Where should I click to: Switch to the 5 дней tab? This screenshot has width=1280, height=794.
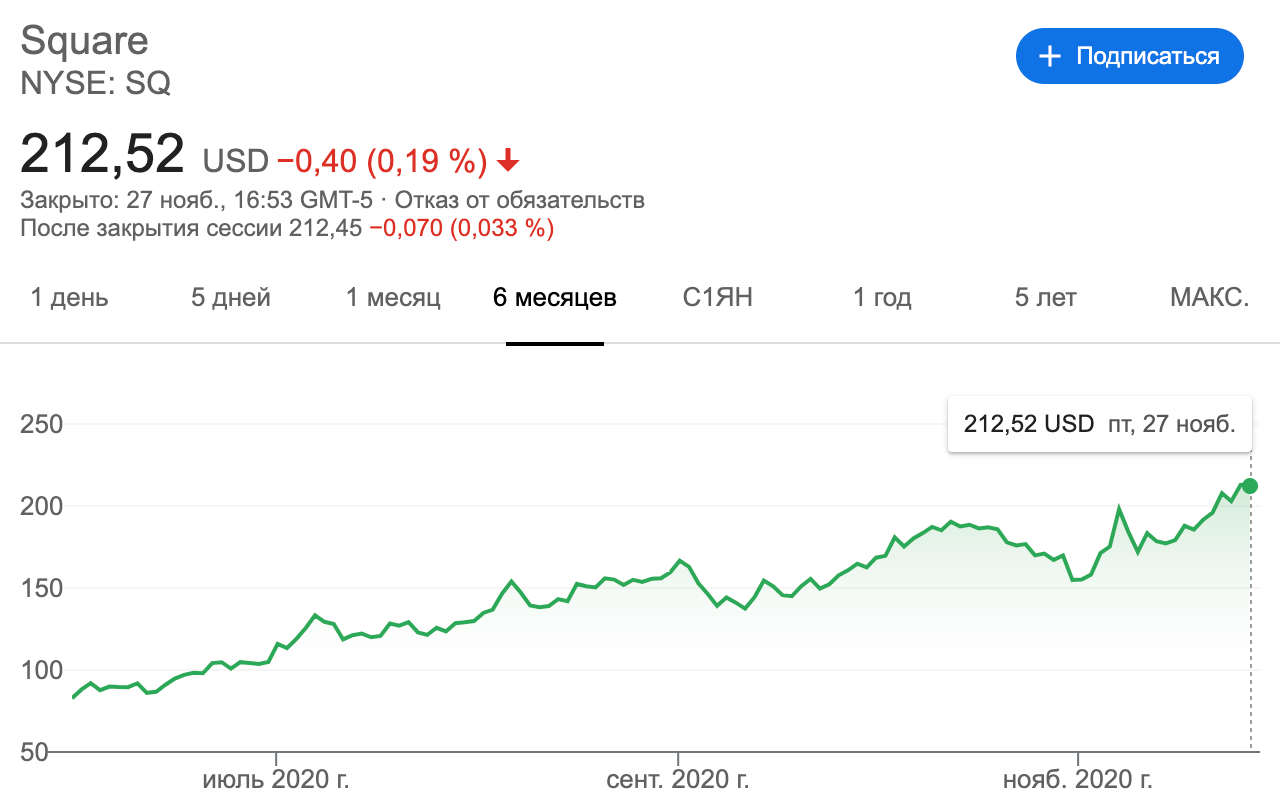pos(229,297)
